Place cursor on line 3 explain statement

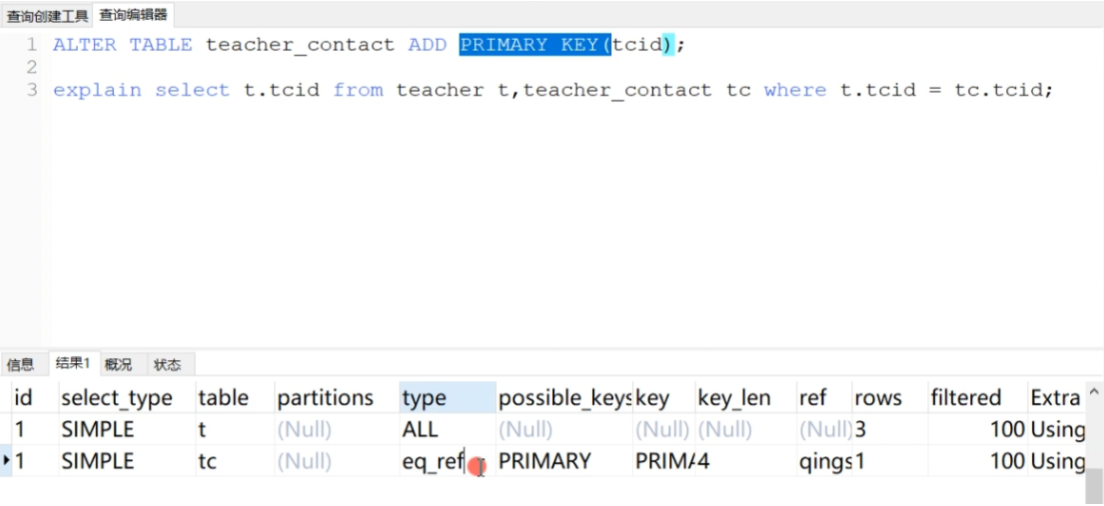(x=553, y=90)
